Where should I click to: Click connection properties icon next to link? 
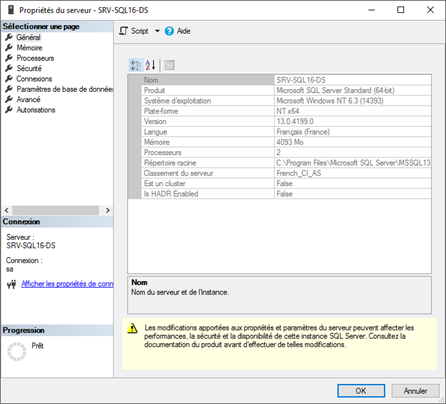11,284
